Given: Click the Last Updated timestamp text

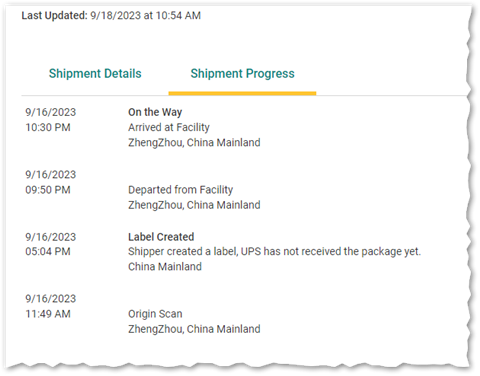Looking at the screenshot, I should click(x=111, y=16).
